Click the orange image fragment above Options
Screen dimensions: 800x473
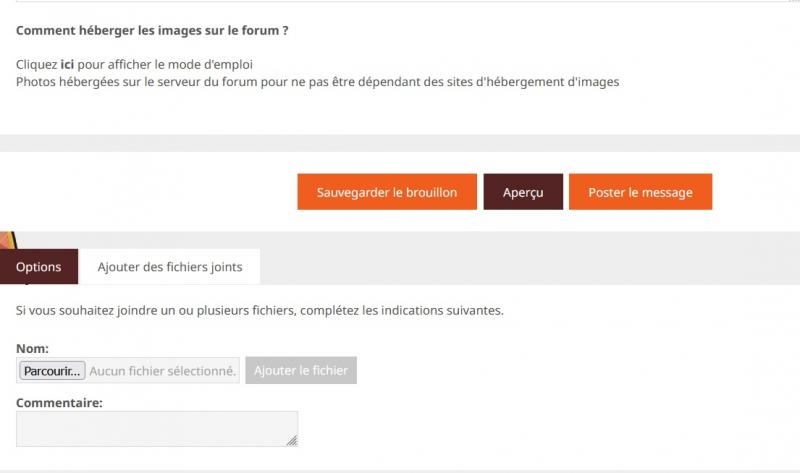7,241
